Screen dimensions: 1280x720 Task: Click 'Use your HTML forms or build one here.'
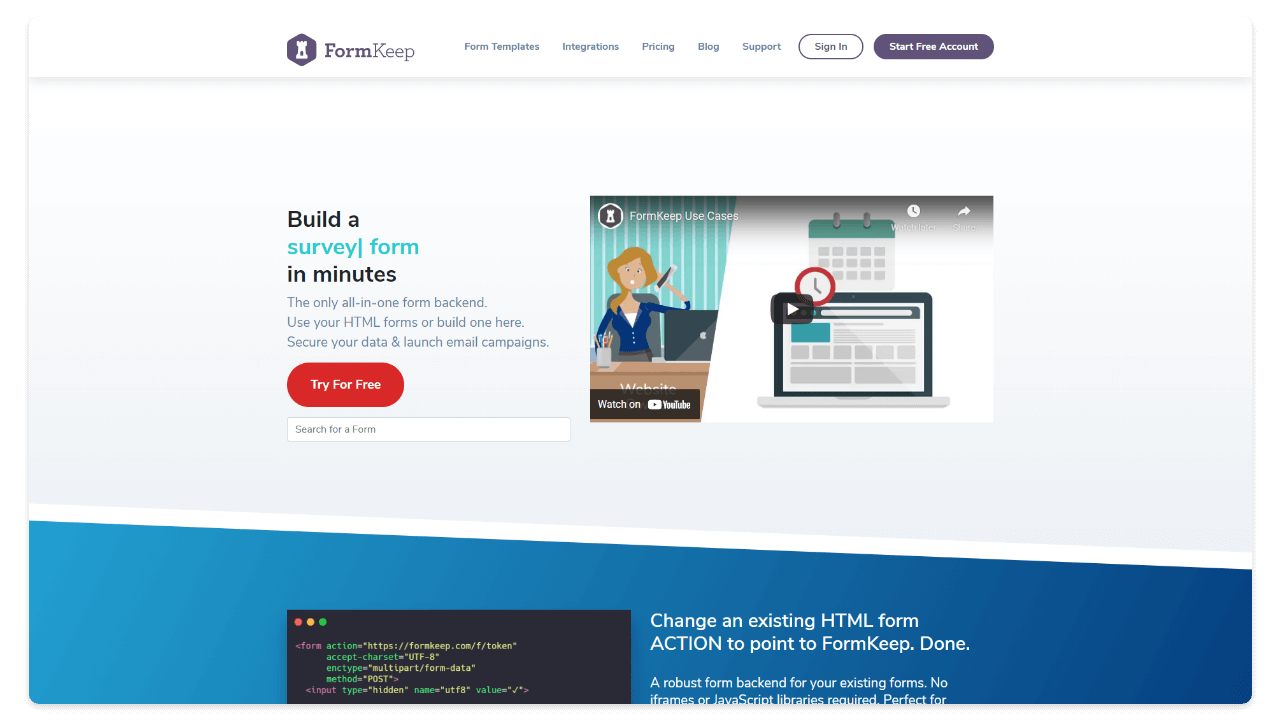pyautogui.click(x=406, y=322)
